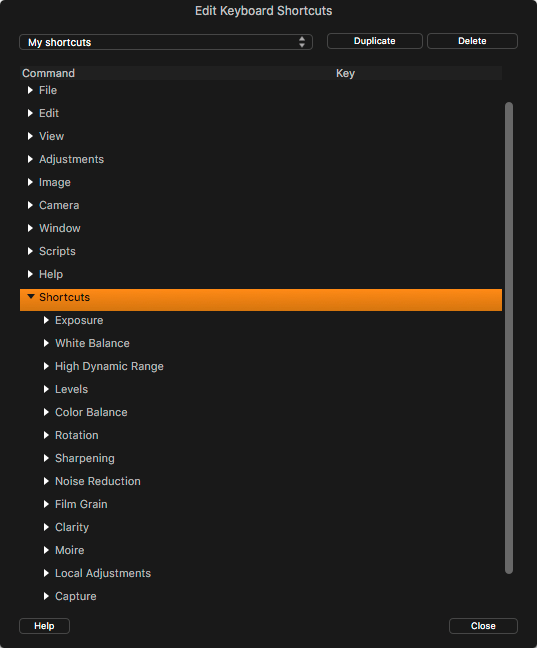Expand the File disclosure triangle
Viewport: 537px width, 648px height.
click(x=30, y=90)
